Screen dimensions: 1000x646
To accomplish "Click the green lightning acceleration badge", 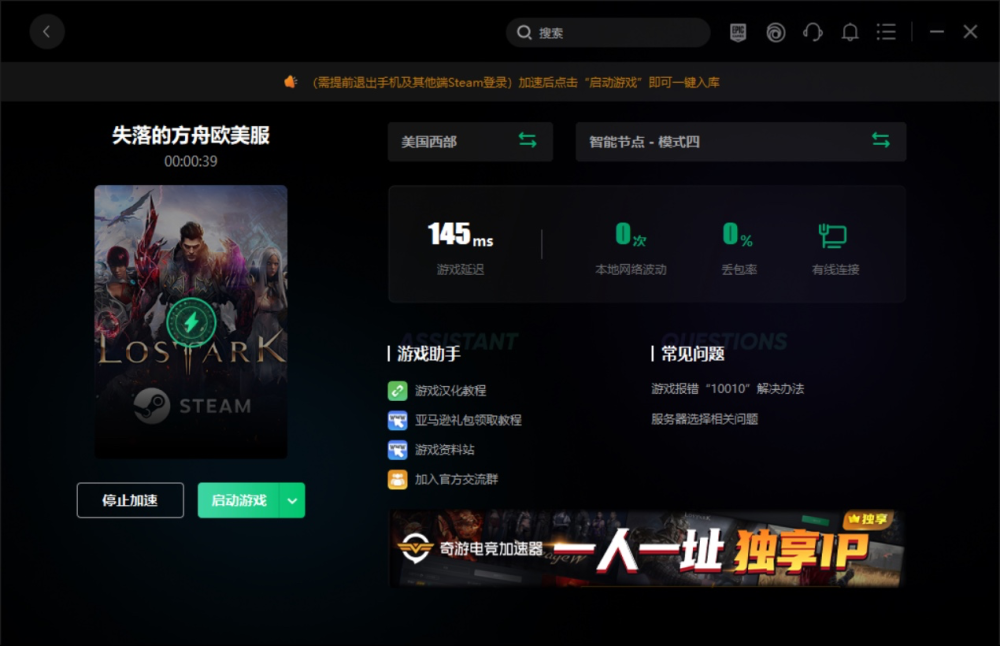I will point(191,322).
